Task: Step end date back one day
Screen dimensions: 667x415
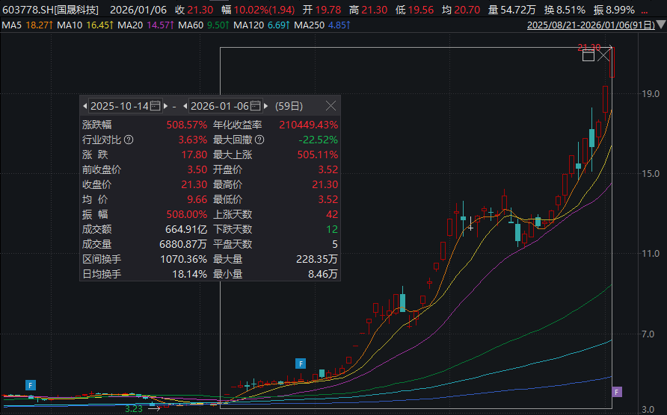Action: pyautogui.click(x=183, y=105)
